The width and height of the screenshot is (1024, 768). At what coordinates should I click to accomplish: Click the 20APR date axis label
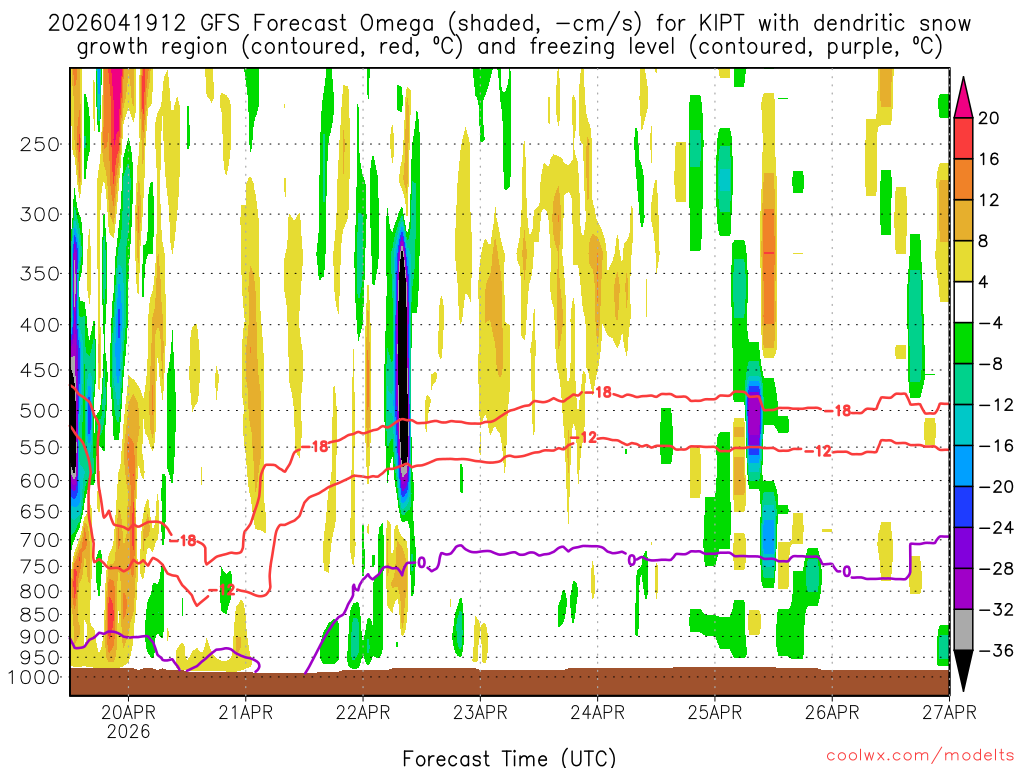pos(129,712)
